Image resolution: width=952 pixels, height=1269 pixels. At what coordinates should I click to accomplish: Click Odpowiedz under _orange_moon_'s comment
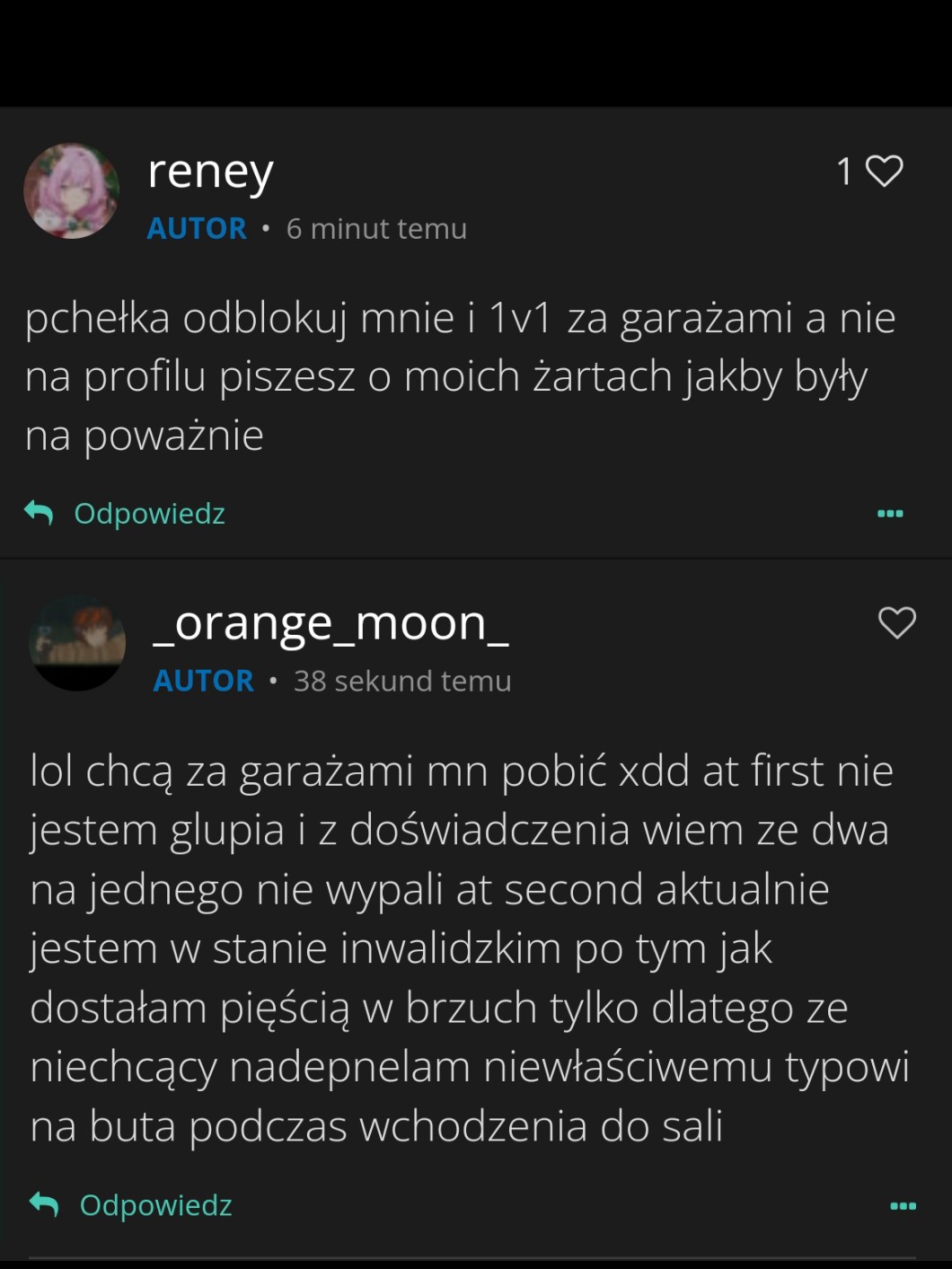pyautogui.click(x=155, y=1205)
